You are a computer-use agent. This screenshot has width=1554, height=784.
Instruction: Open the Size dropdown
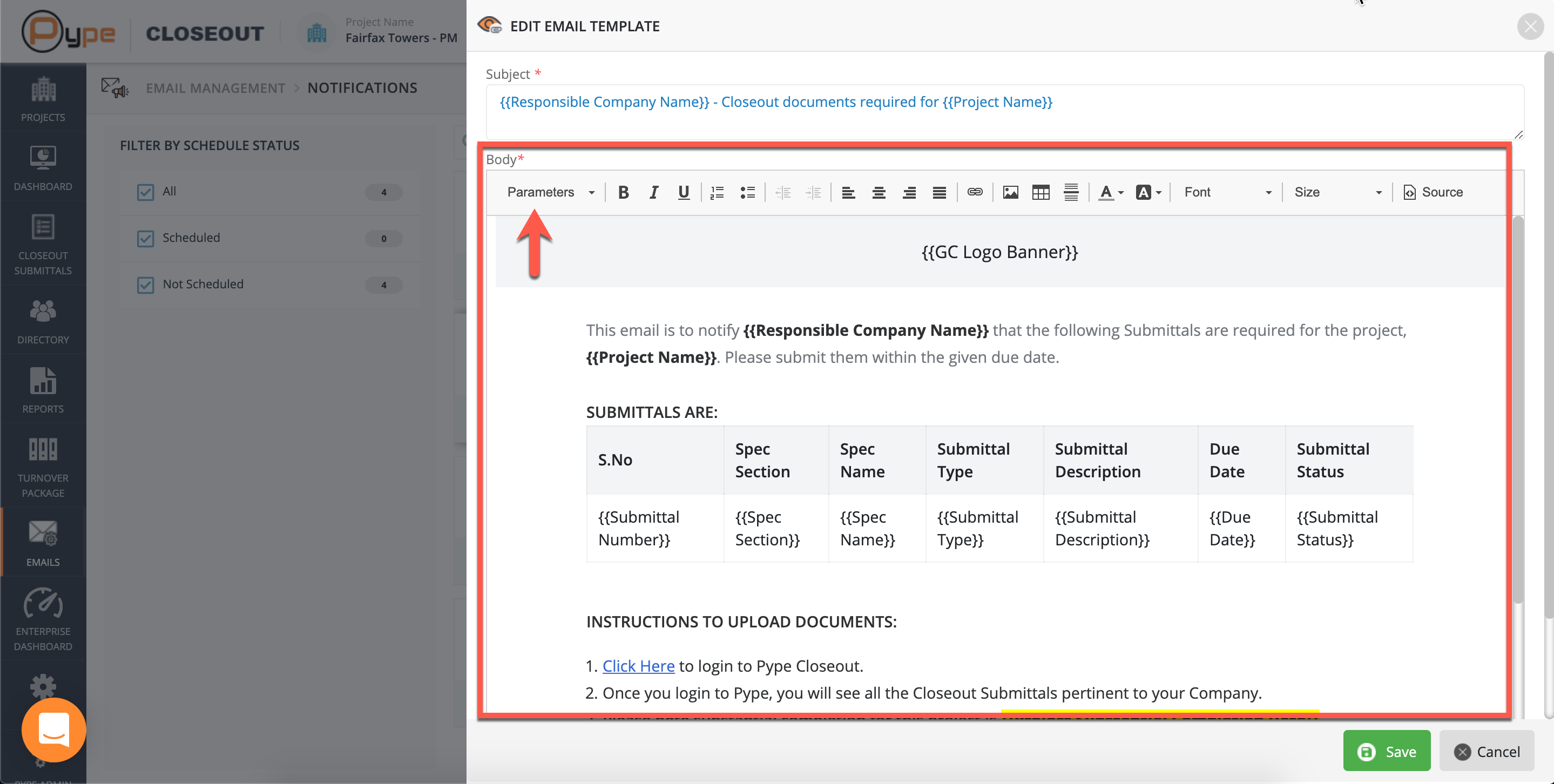click(x=1337, y=192)
